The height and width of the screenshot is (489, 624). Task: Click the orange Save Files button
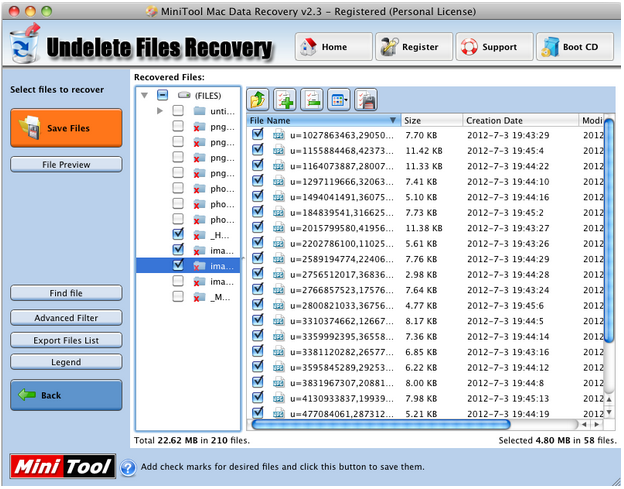pyautogui.click(x=66, y=128)
